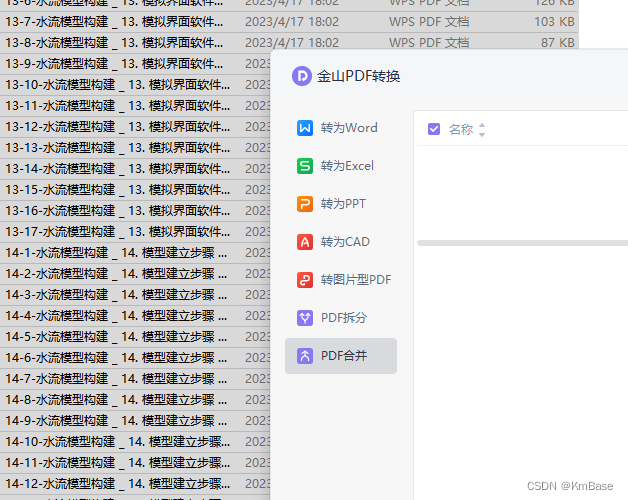This screenshot has height=500, width=628.
Task: Toggle the select-all checkbox beside 名称
Action: coord(434,129)
